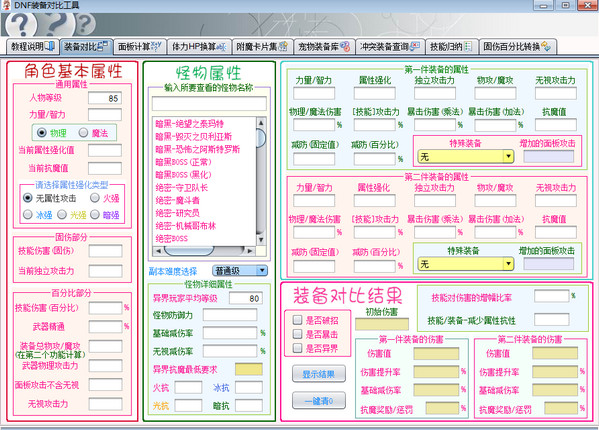Click the 怪物防御力 input field
599x430 pixels.
[x=230, y=315]
